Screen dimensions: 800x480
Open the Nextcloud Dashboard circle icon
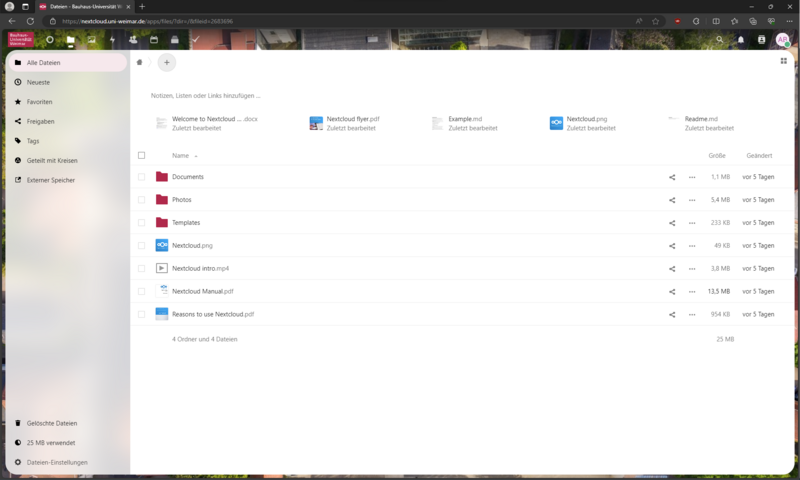[49, 39]
